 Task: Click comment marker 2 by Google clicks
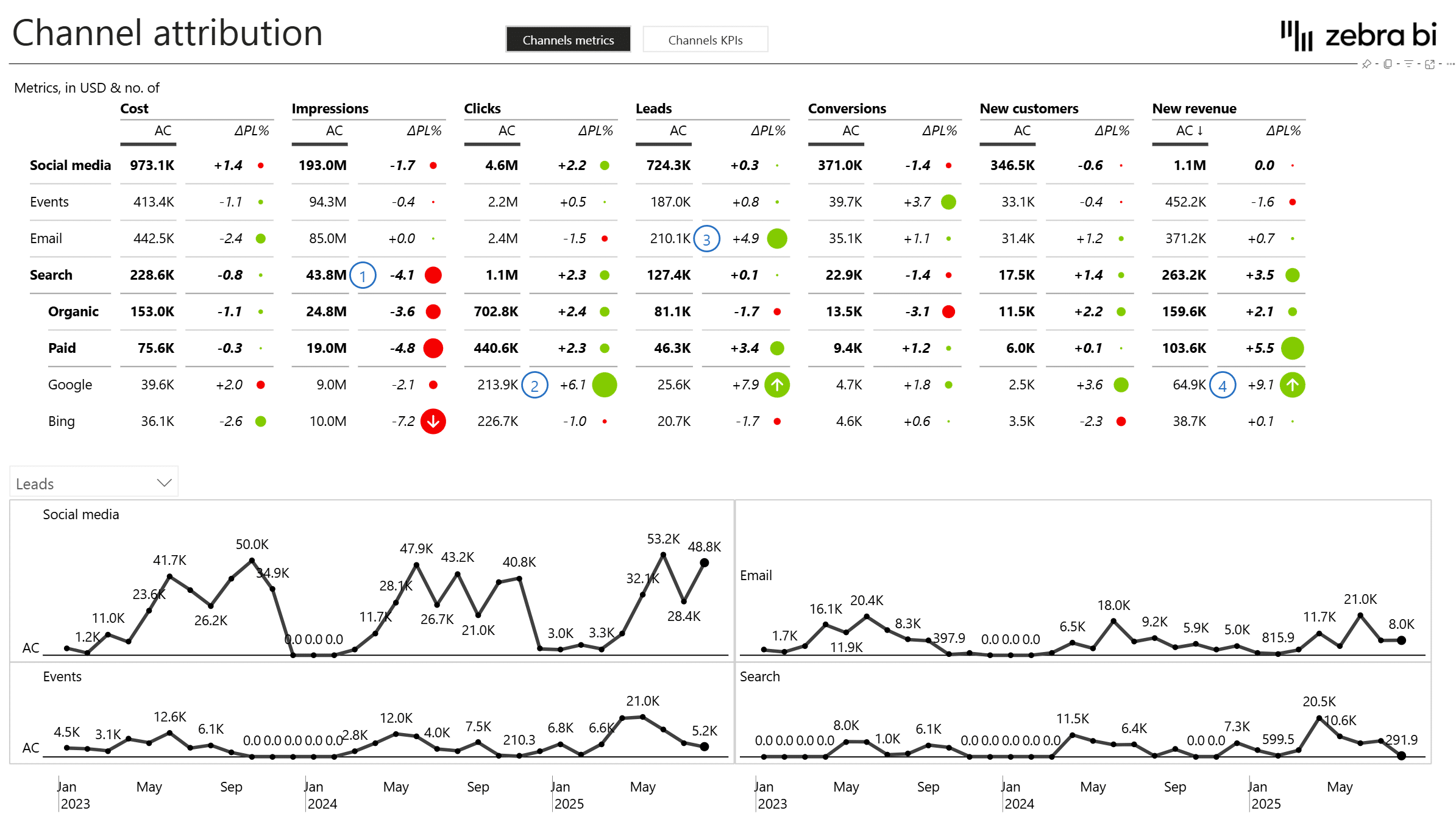pos(534,385)
